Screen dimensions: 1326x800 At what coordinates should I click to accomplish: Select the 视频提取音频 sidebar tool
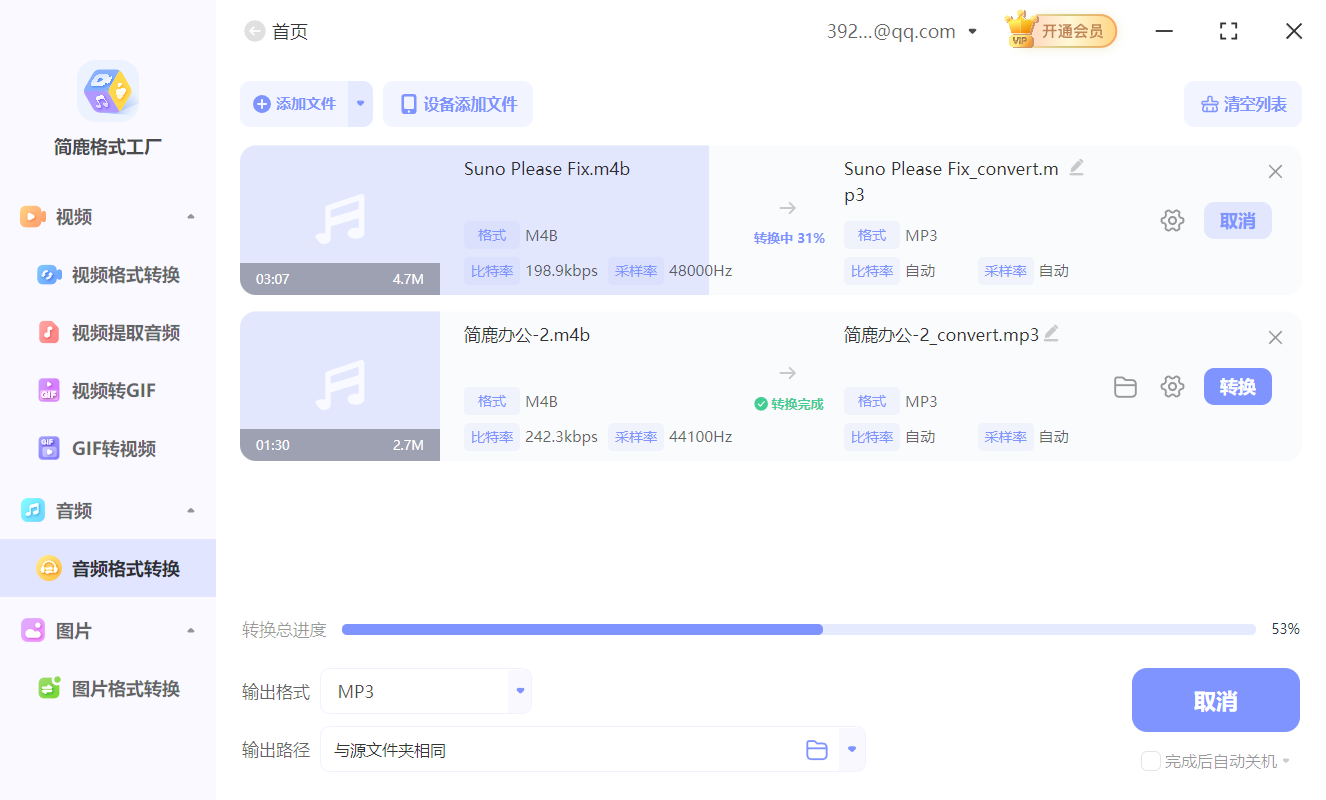point(110,332)
